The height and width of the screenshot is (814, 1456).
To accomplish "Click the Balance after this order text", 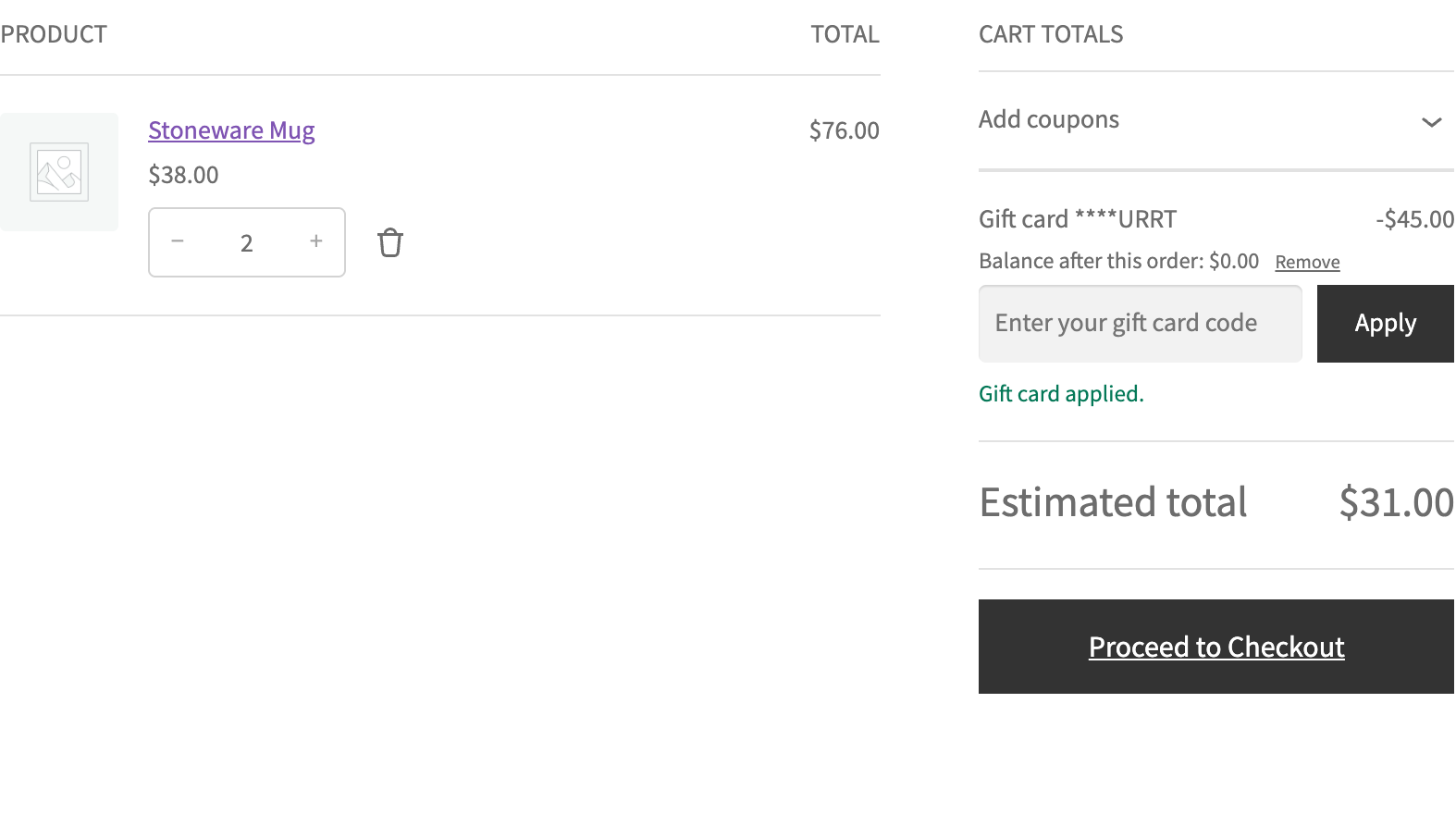I will tap(1119, 262).
